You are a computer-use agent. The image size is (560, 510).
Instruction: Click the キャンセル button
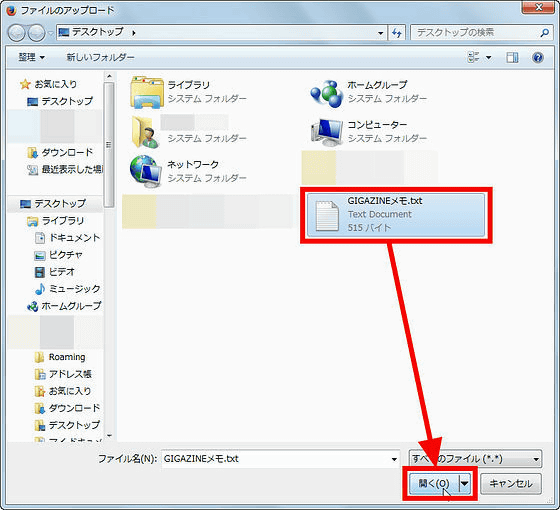click(x=511, y=484)
